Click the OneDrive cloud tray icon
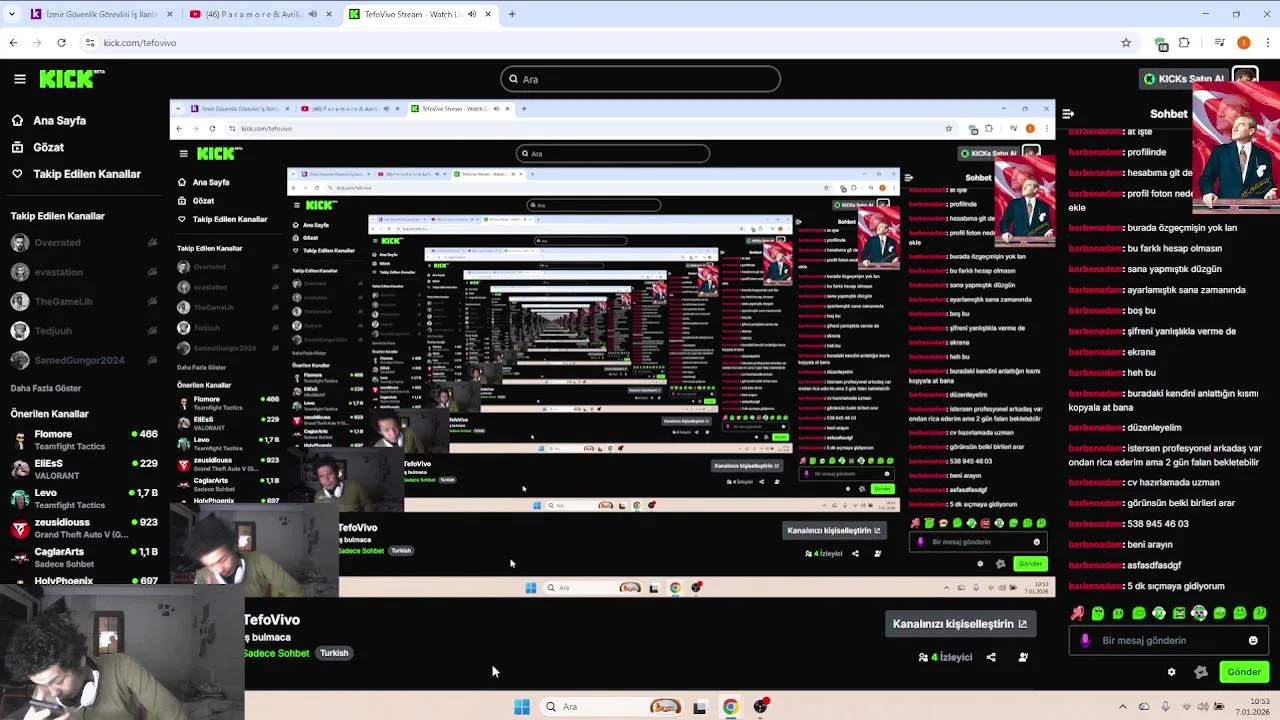 tap(1144, 707)
